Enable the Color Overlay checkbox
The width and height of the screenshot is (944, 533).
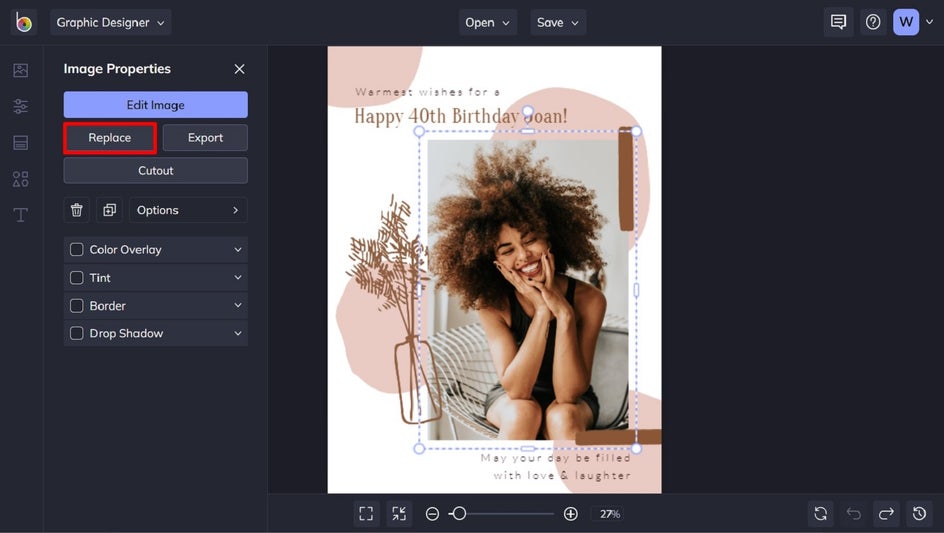[77, 250]
